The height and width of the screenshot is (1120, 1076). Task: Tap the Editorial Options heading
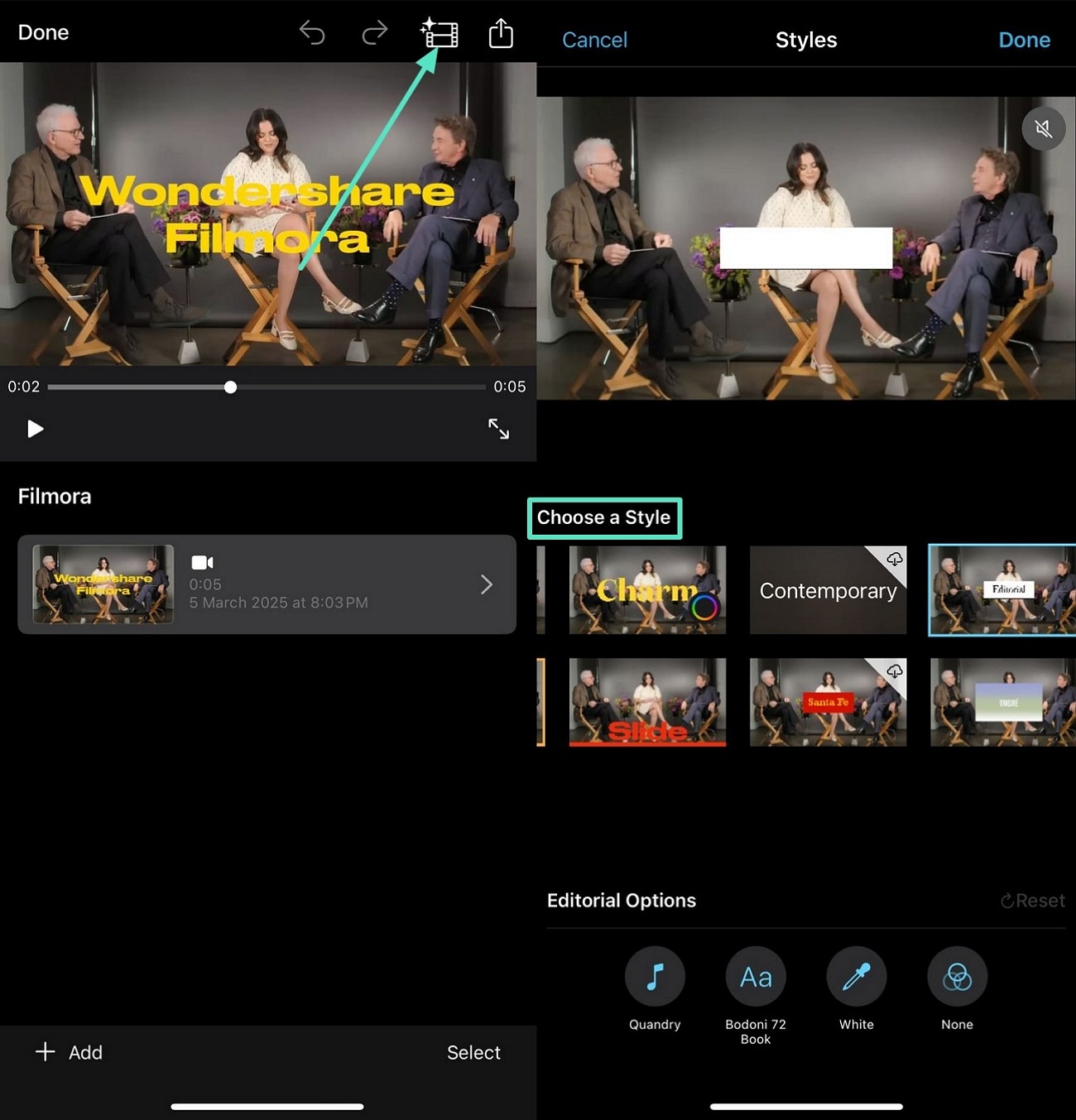[x=622, y=901]
